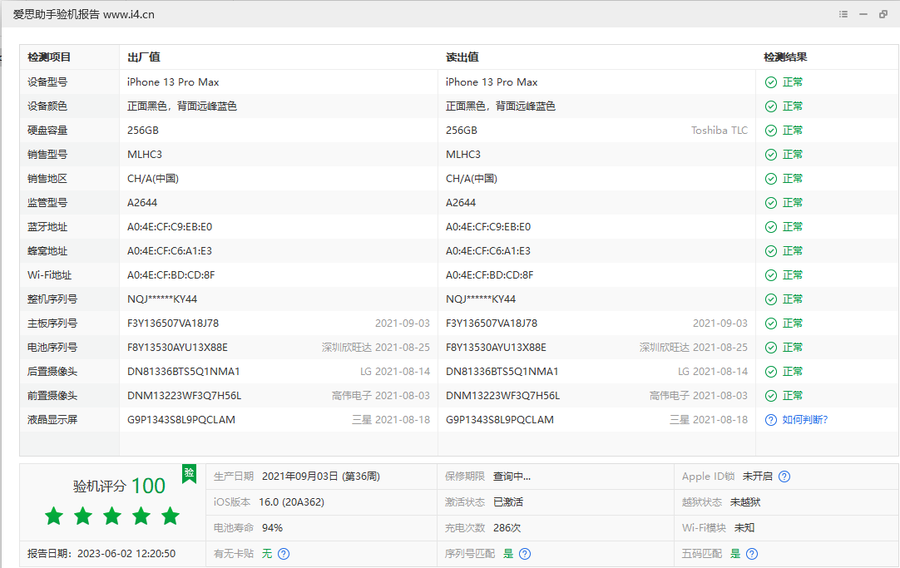
Task: Click the green check icon for 电池序列号
Action: click(x=771, y=348)
